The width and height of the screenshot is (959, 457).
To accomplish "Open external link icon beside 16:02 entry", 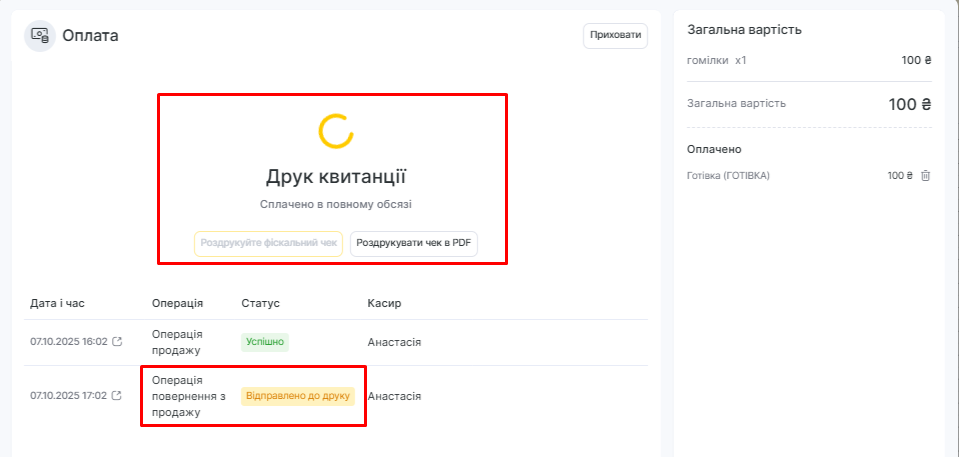I will [x=117, y=342].
